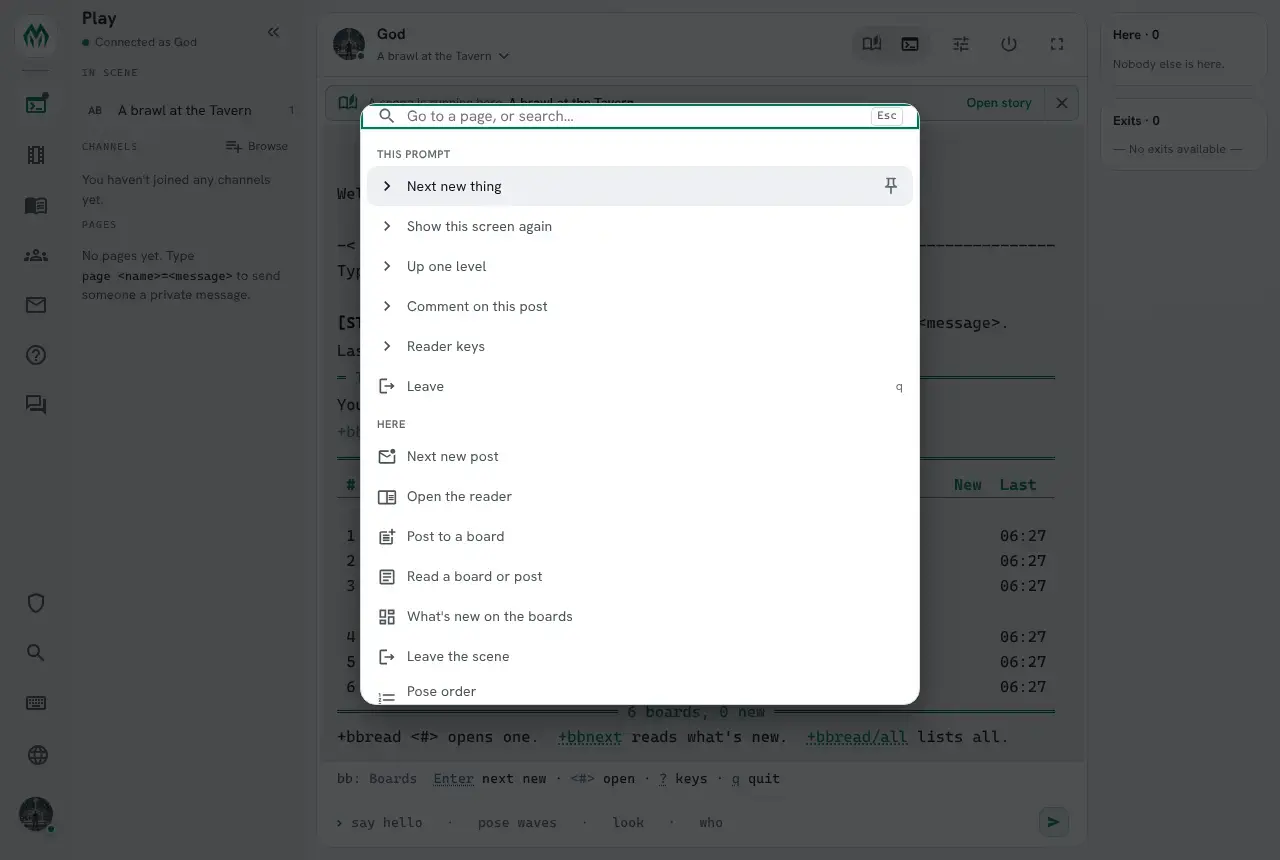This screenshot has height=860, width=1280.
Task: Enter fullscreen with the header corner-brackets icon
Action: coord(1057,44)
